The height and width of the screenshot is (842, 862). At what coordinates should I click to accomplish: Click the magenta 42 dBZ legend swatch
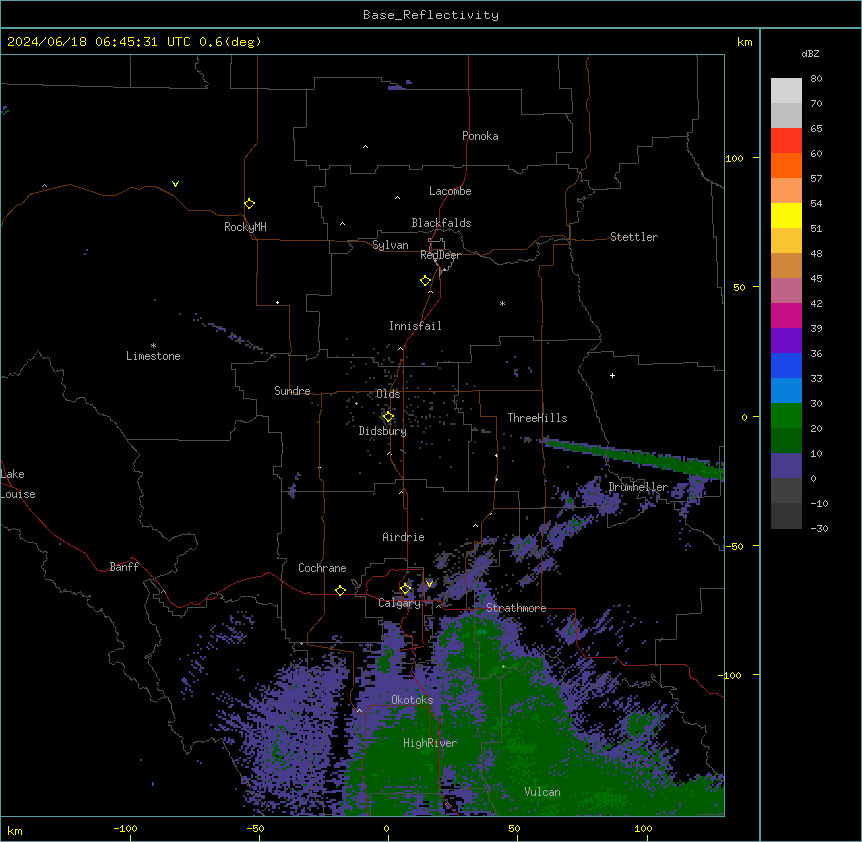(786, 315)
